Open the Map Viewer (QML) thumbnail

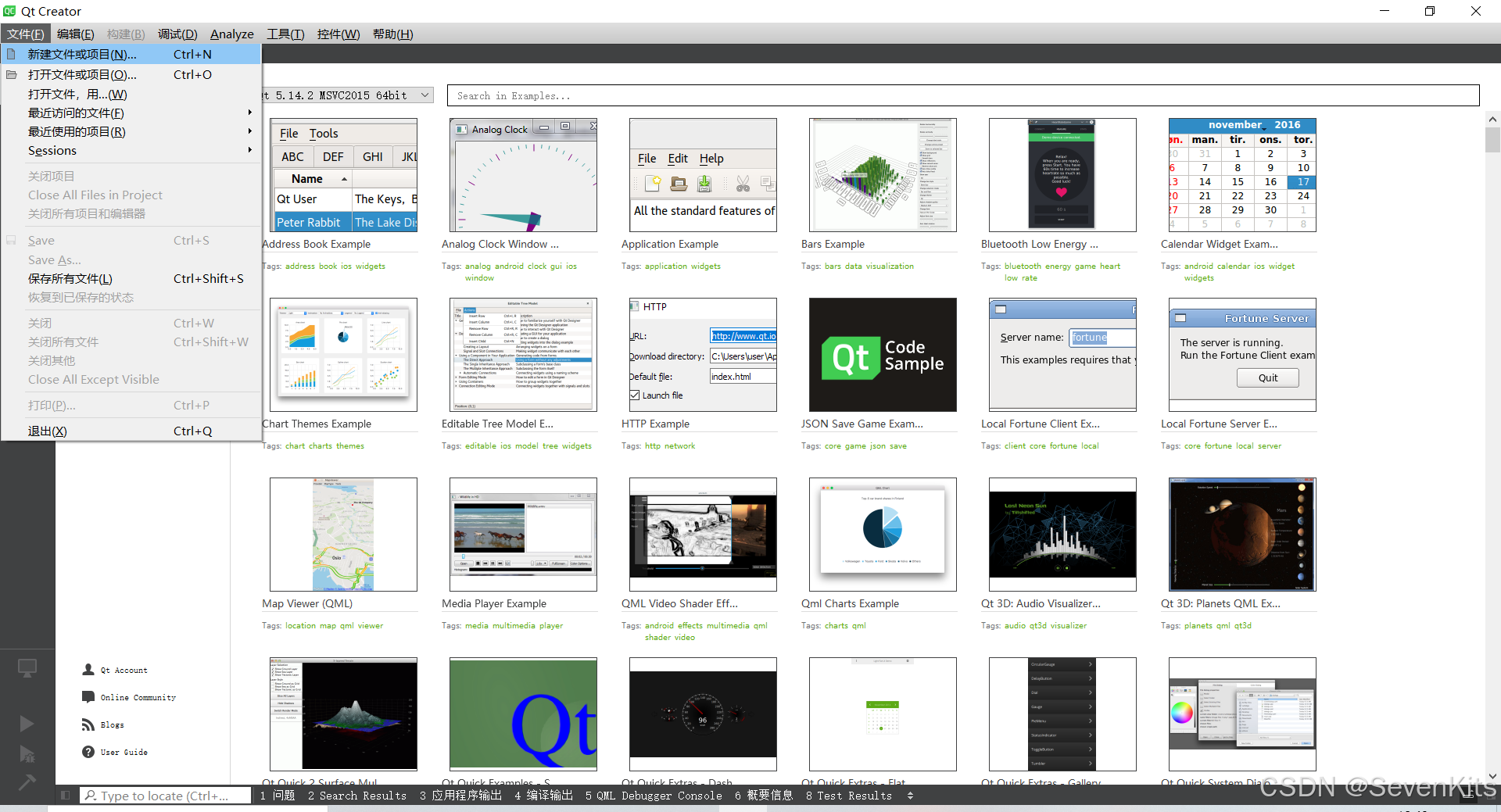(343, 535)
